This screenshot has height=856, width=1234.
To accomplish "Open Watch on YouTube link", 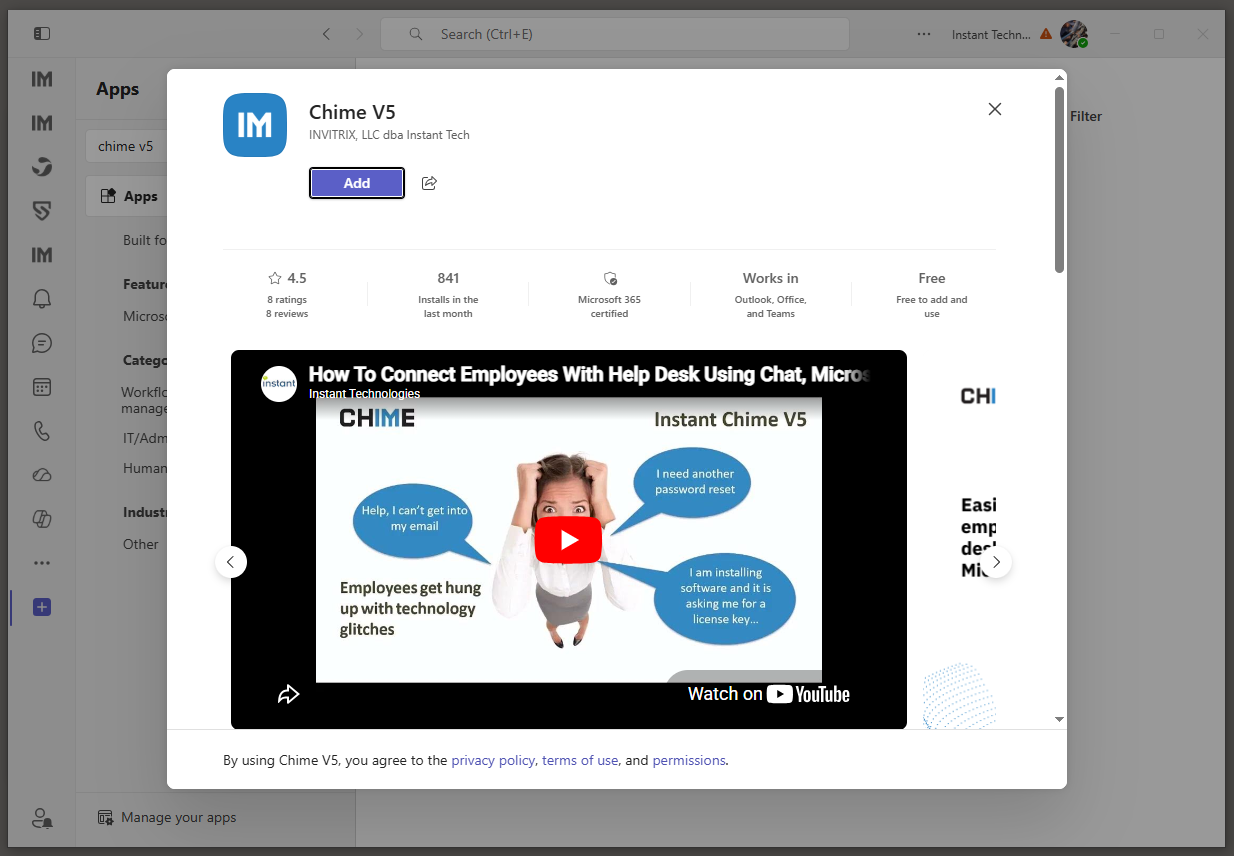I will 768,694.
